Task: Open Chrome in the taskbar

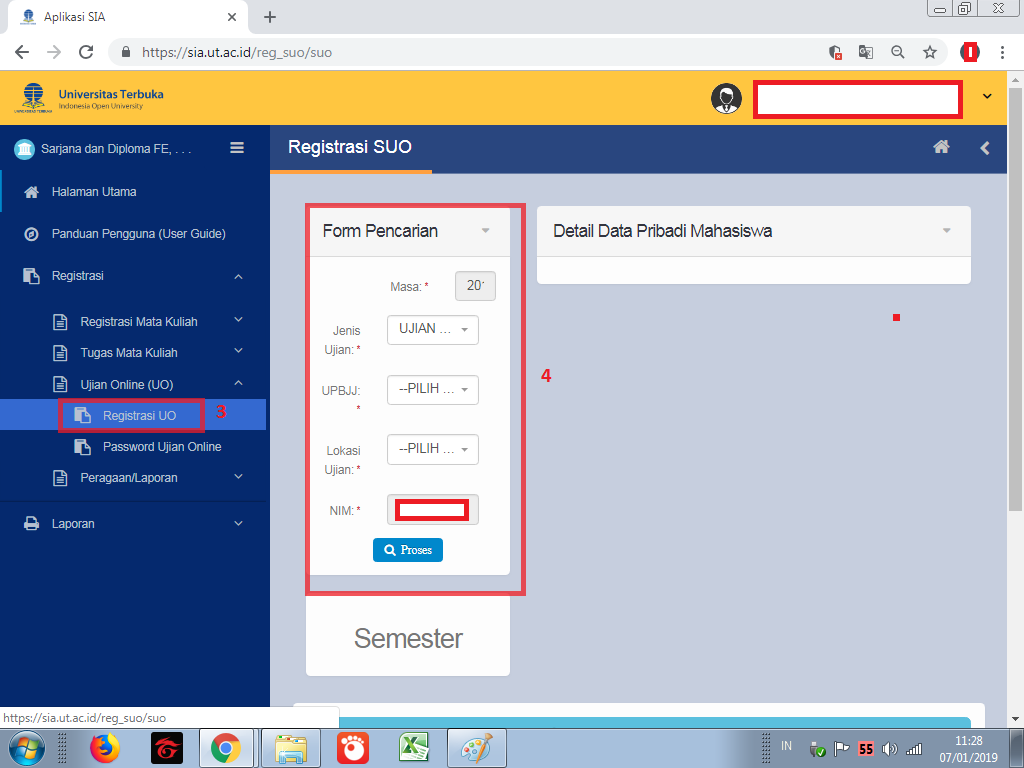Action: coord(226,748)
